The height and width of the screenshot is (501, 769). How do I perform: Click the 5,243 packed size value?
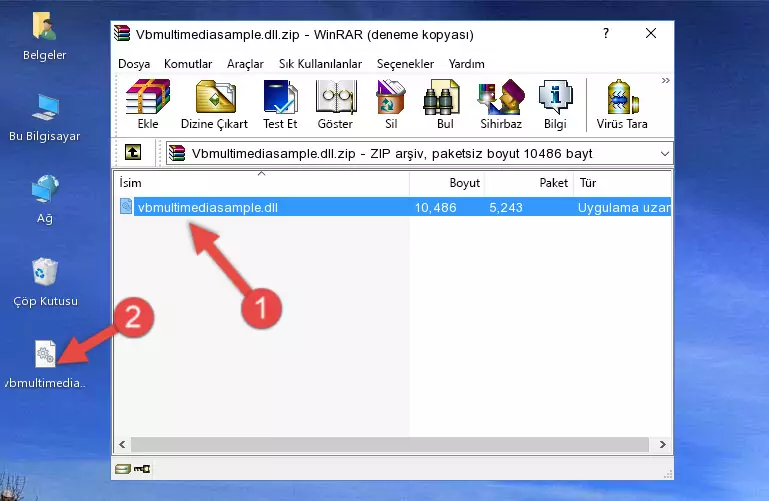(x=506, y=207)
